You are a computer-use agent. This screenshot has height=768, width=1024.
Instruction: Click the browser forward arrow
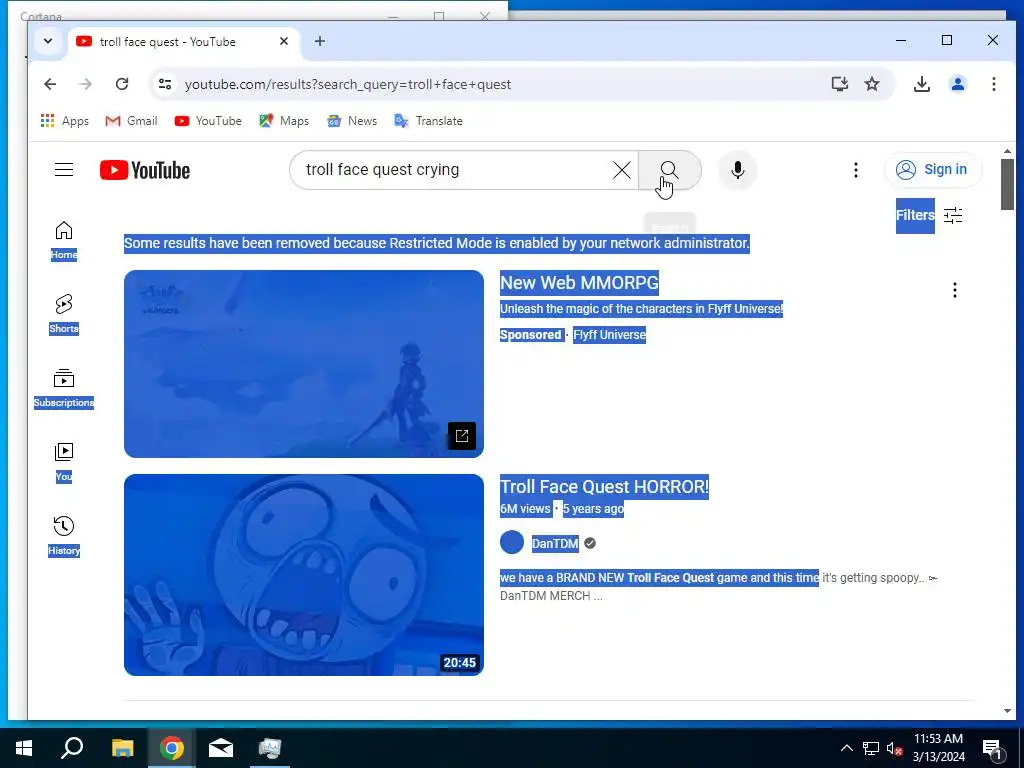point(86,84)
